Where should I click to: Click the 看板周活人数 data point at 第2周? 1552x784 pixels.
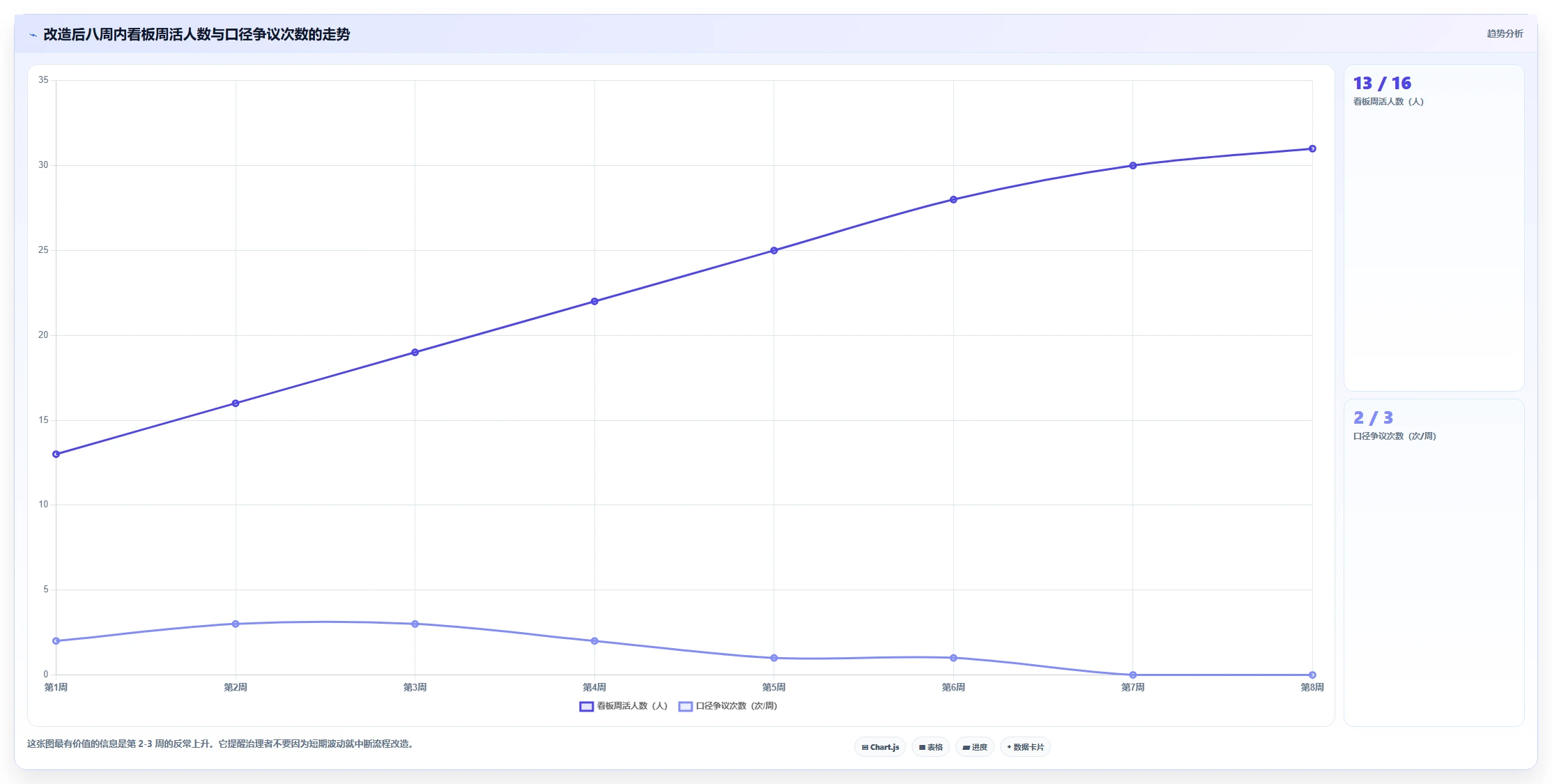(236, 403)
